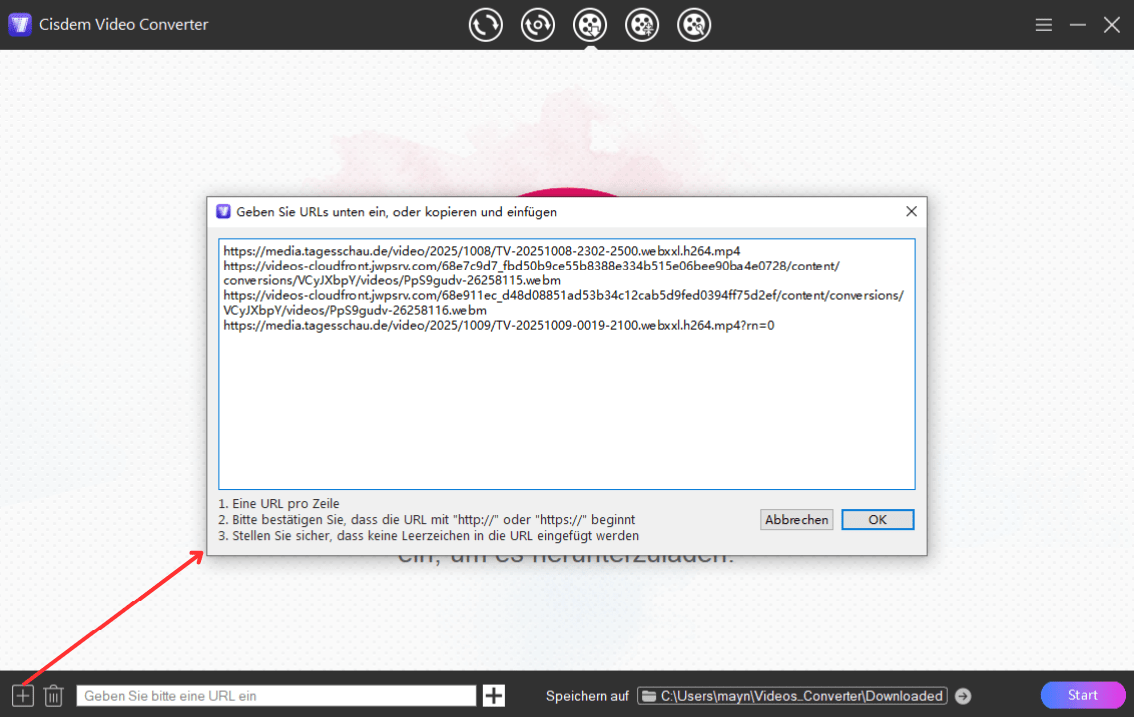Confirm the URL list with OK
The width and height of the screenshot is (1134, 717).
(877, 520)
